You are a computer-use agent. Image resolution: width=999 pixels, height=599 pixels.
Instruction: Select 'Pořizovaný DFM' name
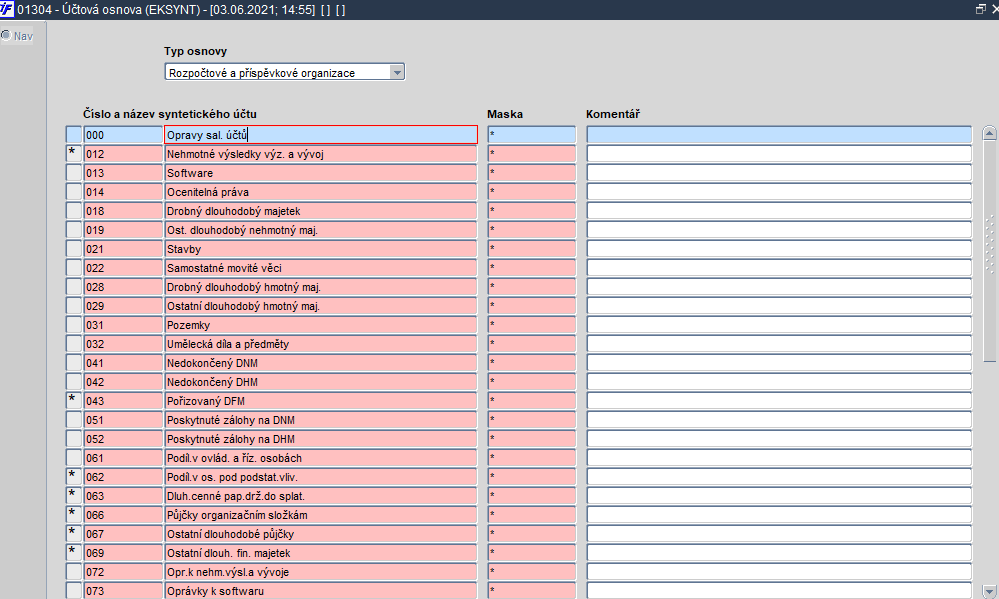tap(321, 401)
